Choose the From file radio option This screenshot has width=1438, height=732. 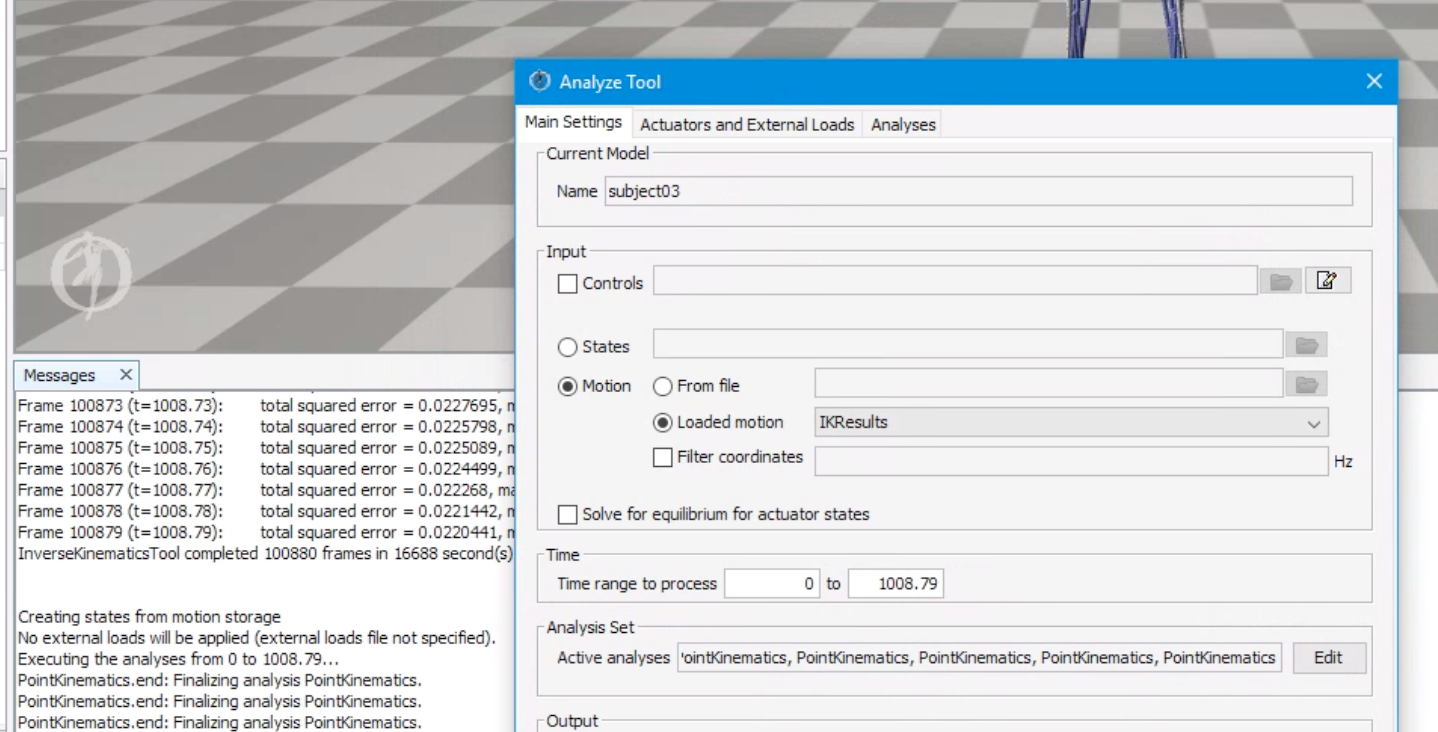(662, 385)
